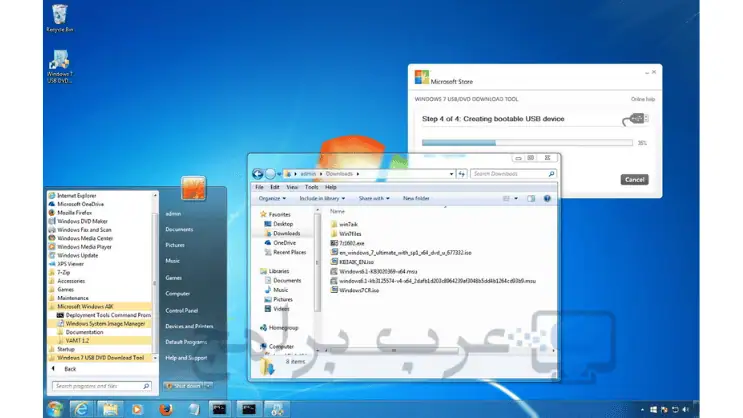Launch Firefox from the taskbar
Image resolution: width=743 pixels, height=418 pixels.
click(165, 409)
